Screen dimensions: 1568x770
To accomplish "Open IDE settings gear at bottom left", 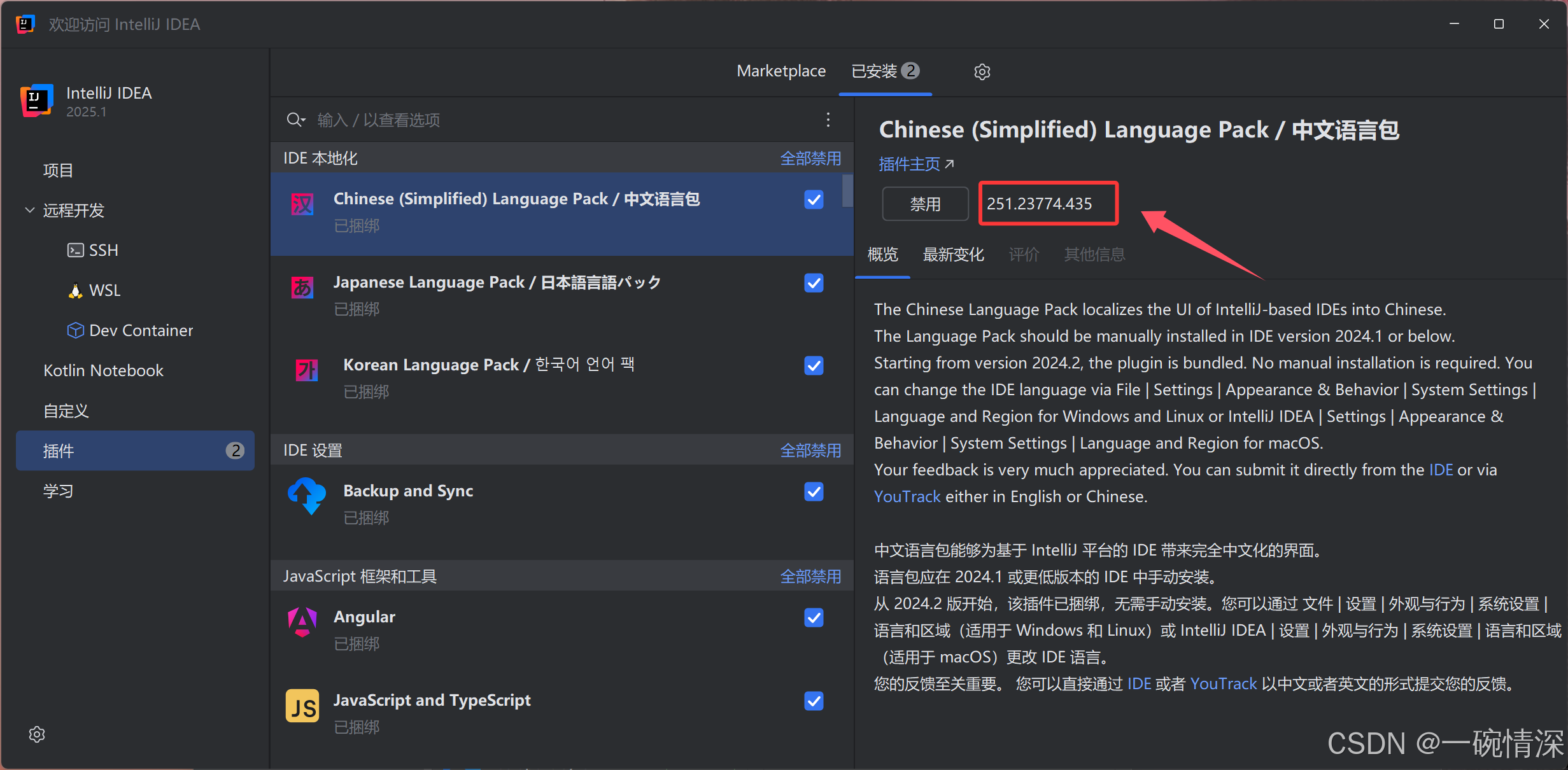I will click(x=37, y=734).
